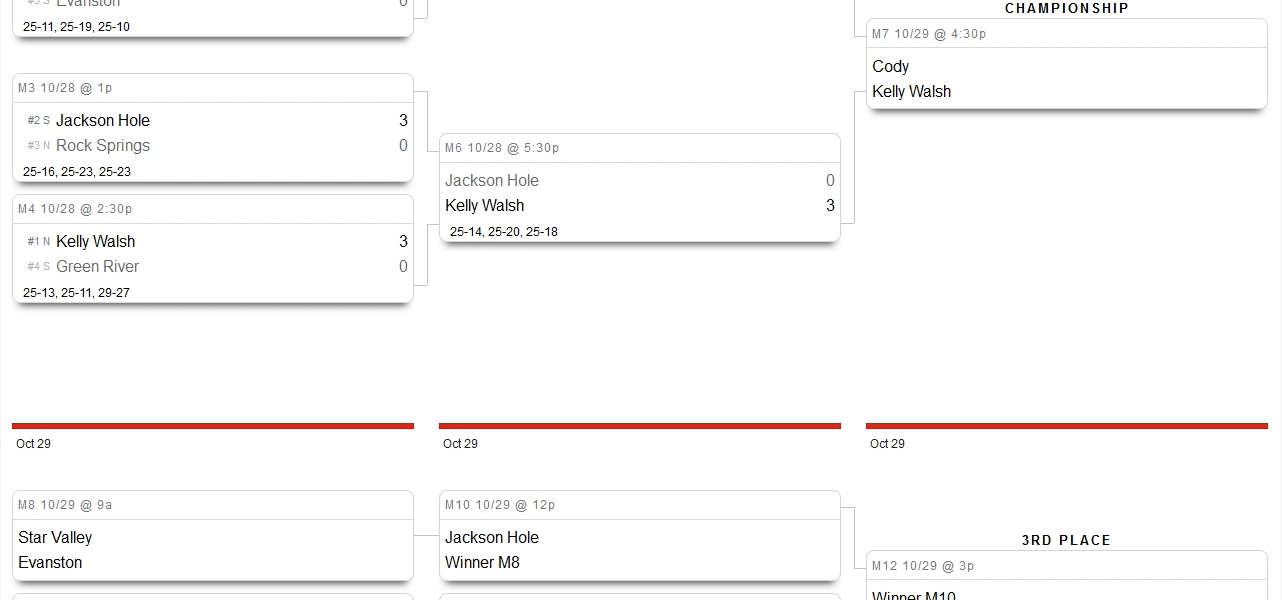Open the M4 10/28 @ 2:30p match header
The image size is (1282, 600).
75,209
